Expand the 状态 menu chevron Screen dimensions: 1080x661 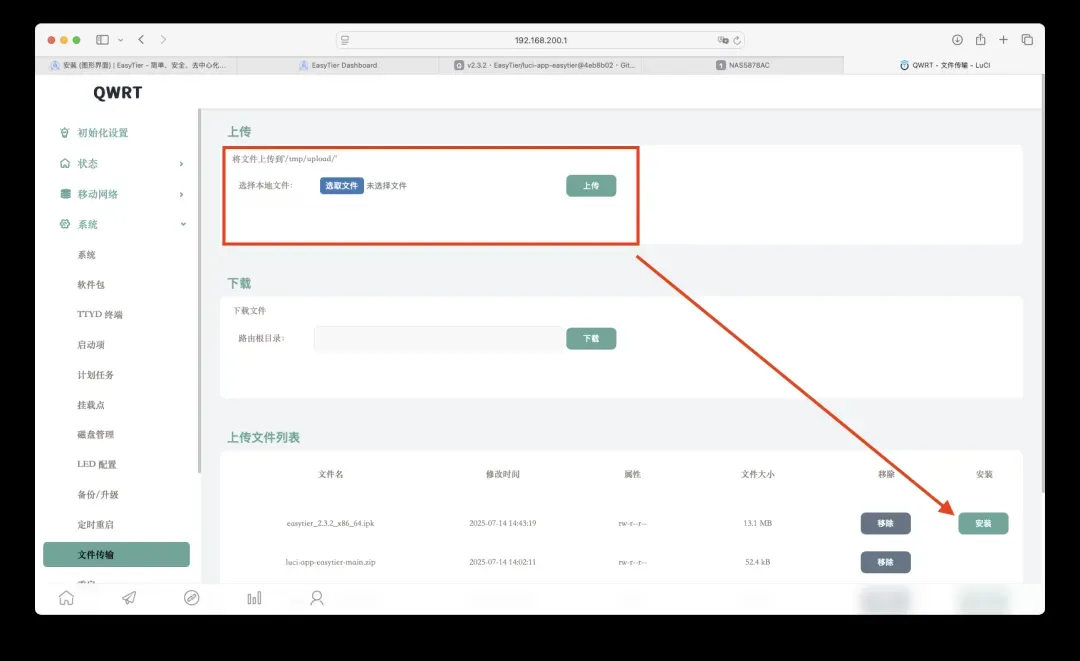click(x=181, y=164)
